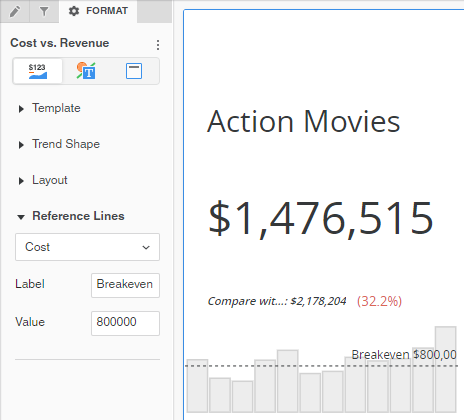This screenshot has width=464, height=420.
Task: Open the pencil editor tab
Action: (x=15, y=11)
